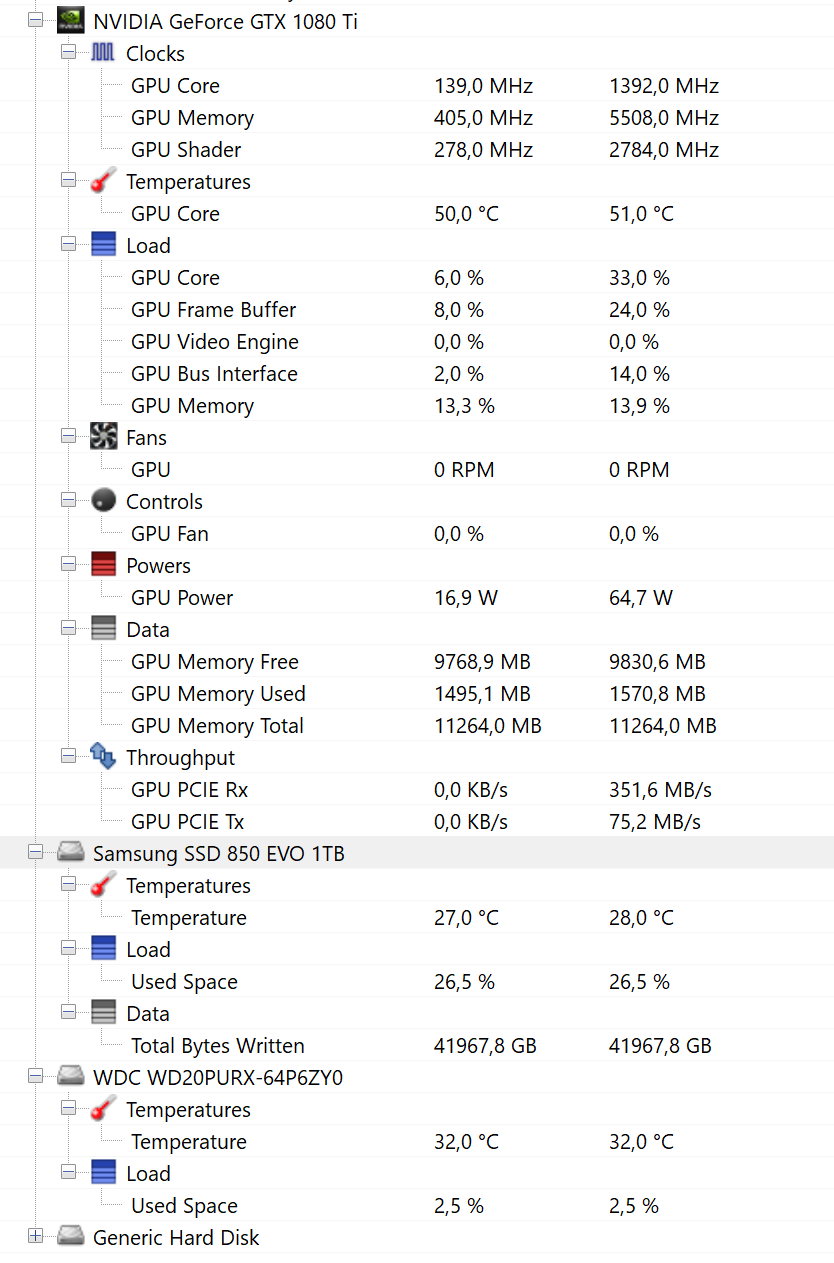Select the Total Bytes Written row
This screenshot has width=834, height=1263.
click(217, 1046)
